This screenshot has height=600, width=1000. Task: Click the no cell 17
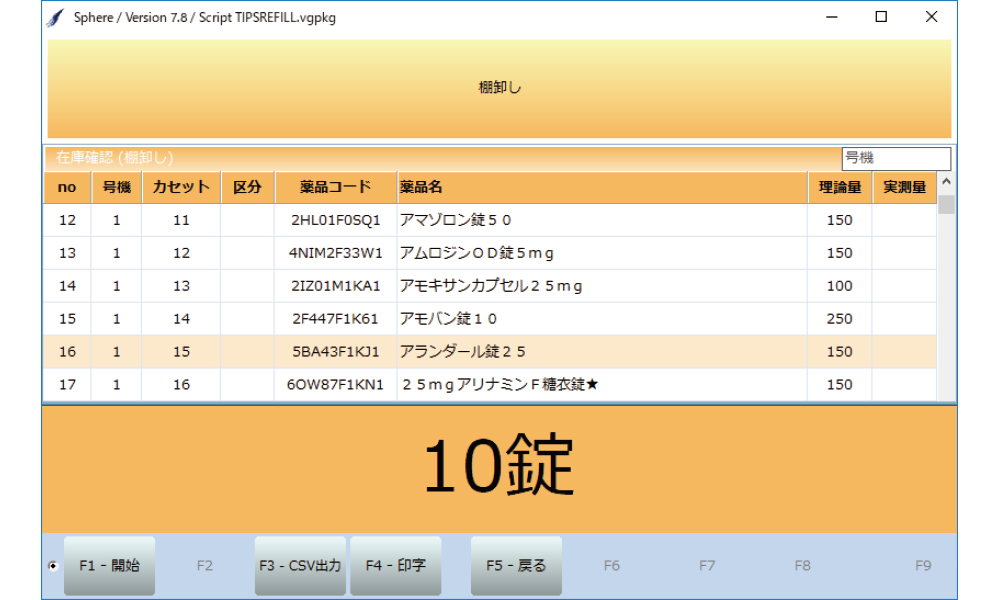point(67,384)
